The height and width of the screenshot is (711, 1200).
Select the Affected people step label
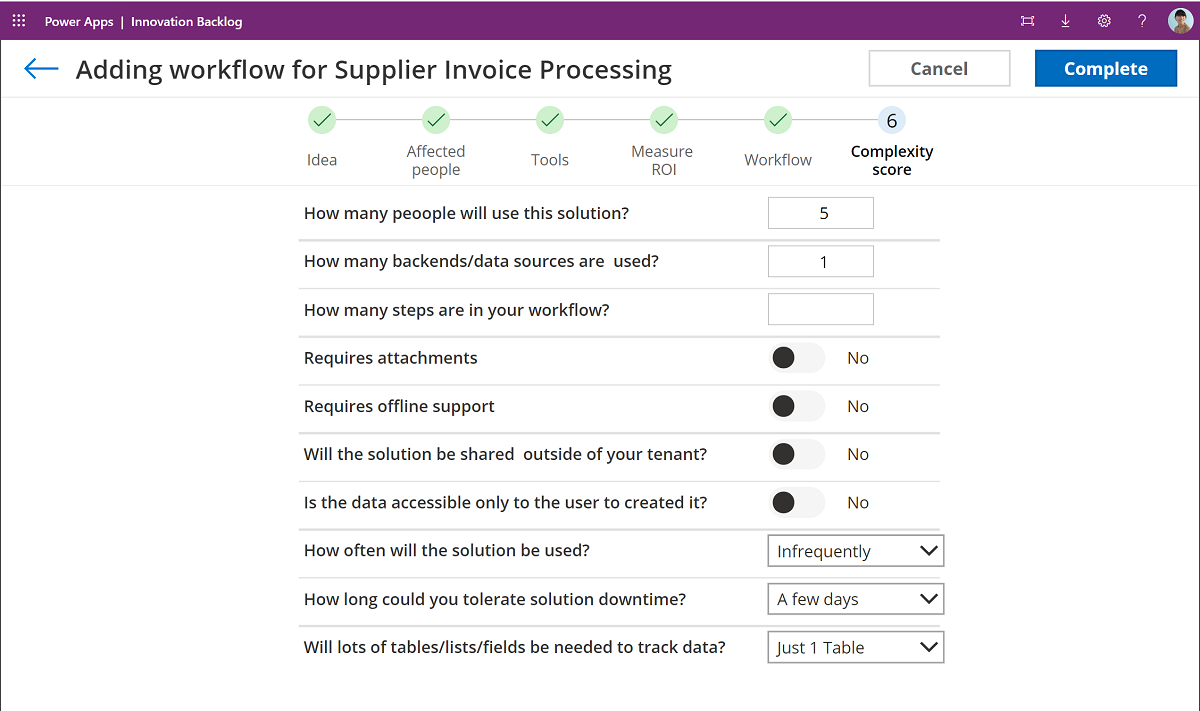click(x=436, y=160)
